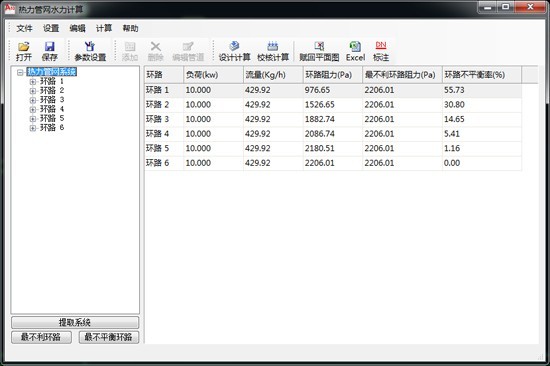The image size is (550, 366).
Task: Export results to Excel
Action: point(355,51)
